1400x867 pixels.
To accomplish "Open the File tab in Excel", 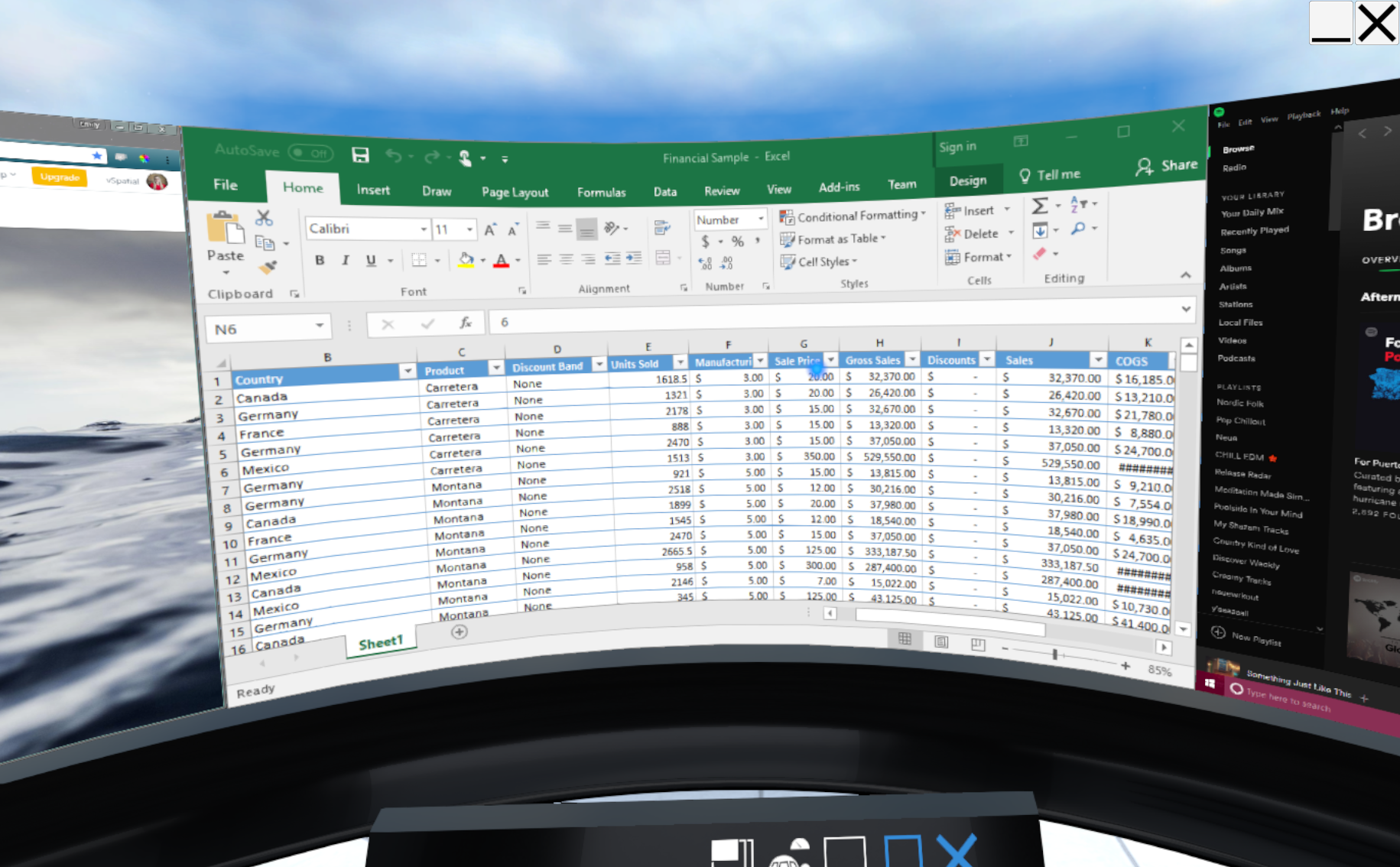I will coord(226,185).
